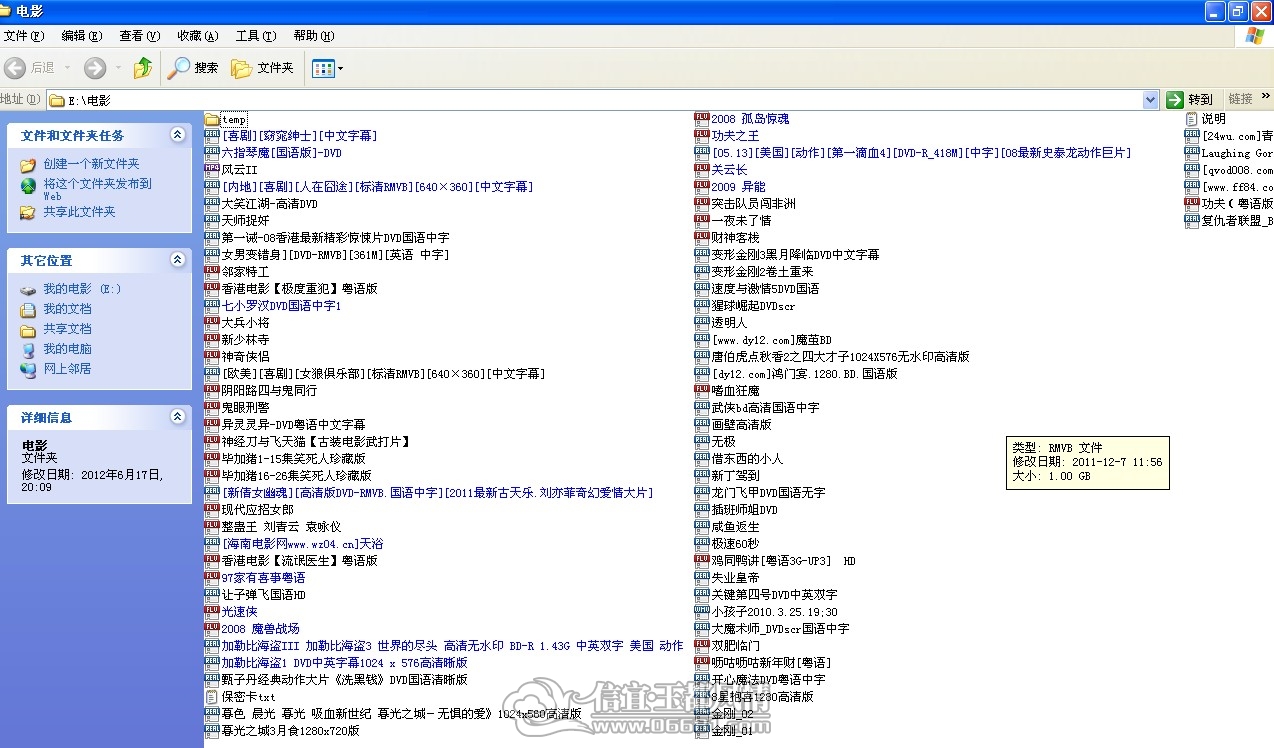
Task: Collapse the 其它位置 panel
Action: pos(177,260)
